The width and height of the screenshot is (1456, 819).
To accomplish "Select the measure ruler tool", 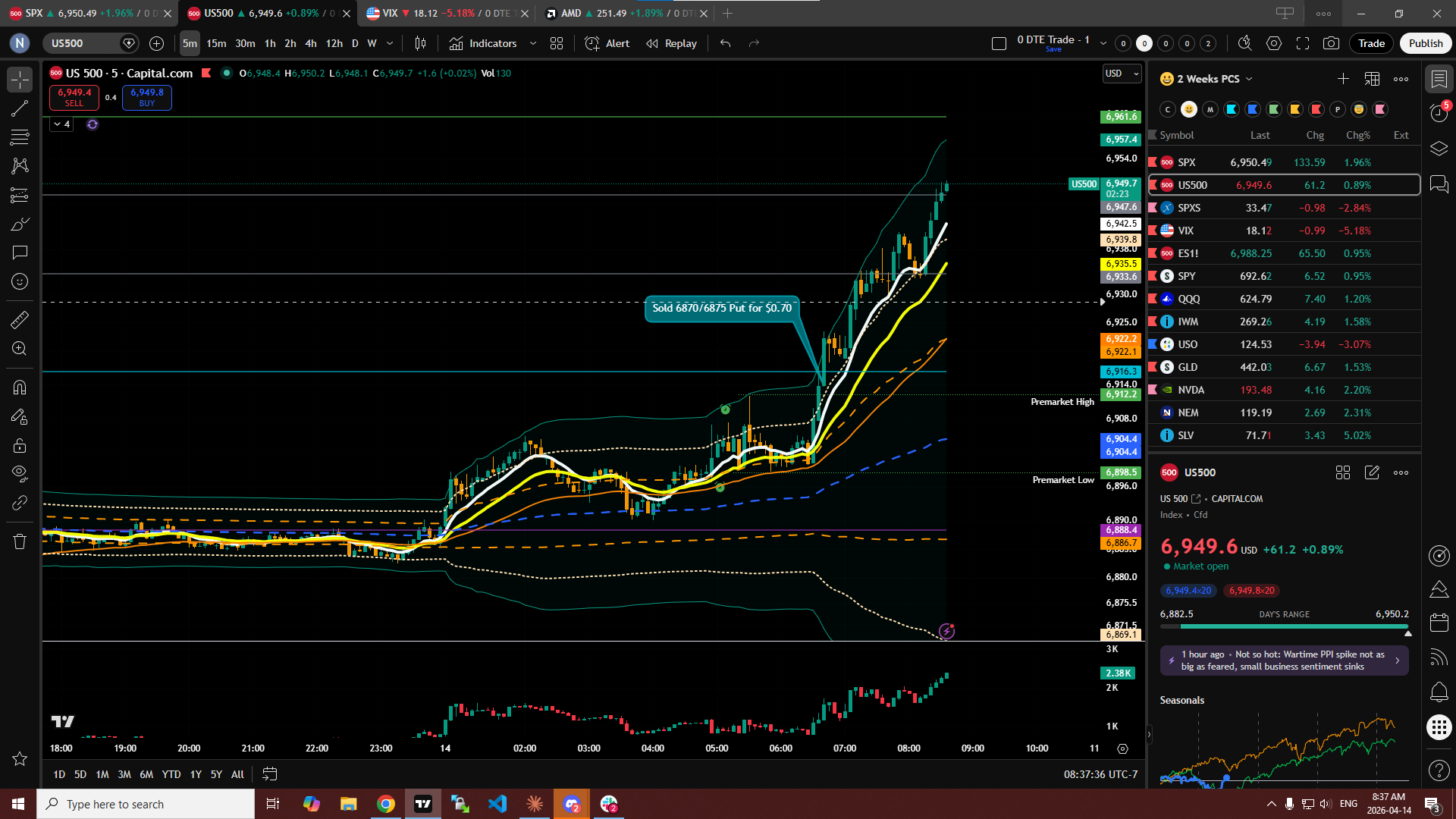I will [20, 320].
